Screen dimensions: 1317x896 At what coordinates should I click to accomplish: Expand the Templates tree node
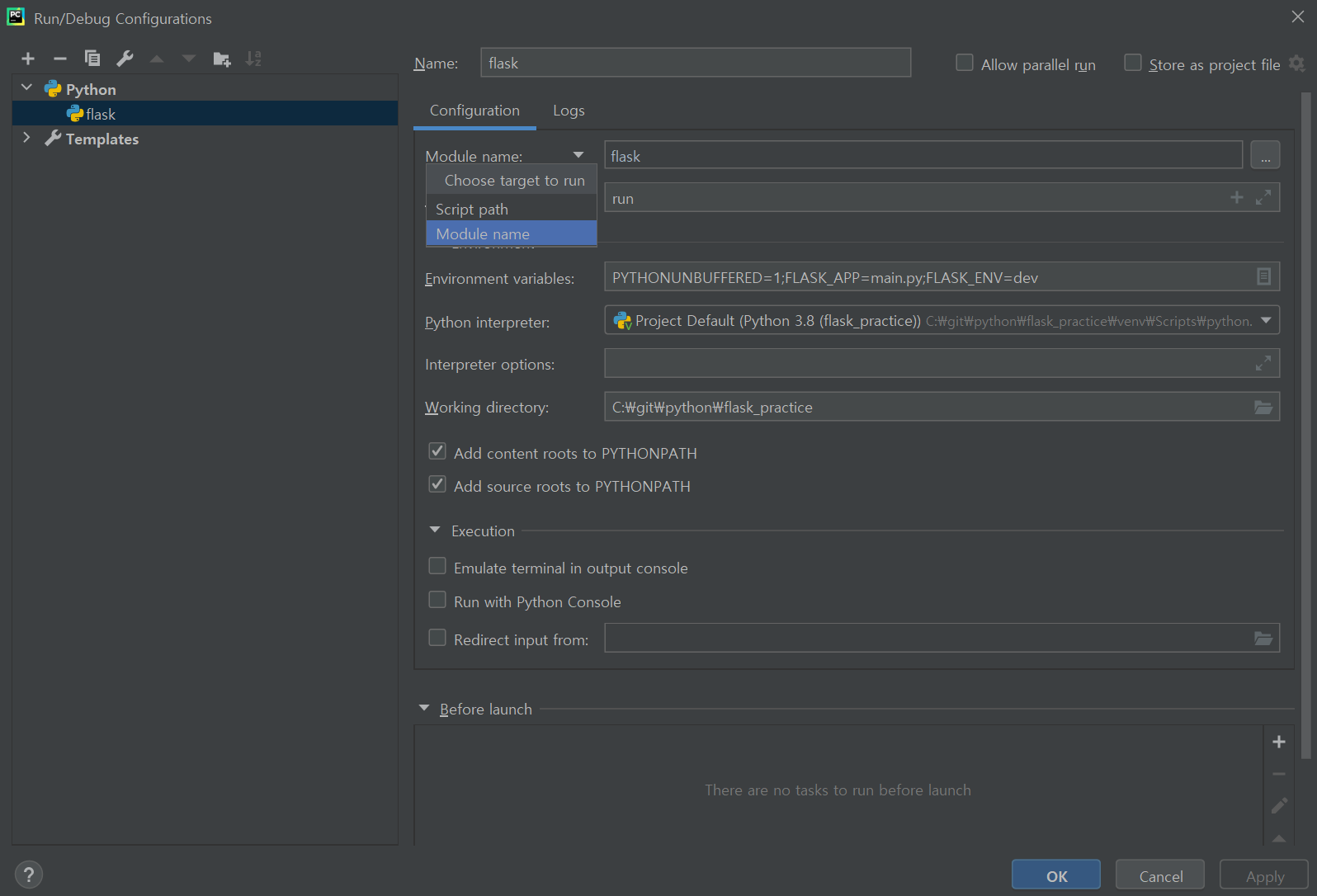pyautogui.click(x=27, y=138)
